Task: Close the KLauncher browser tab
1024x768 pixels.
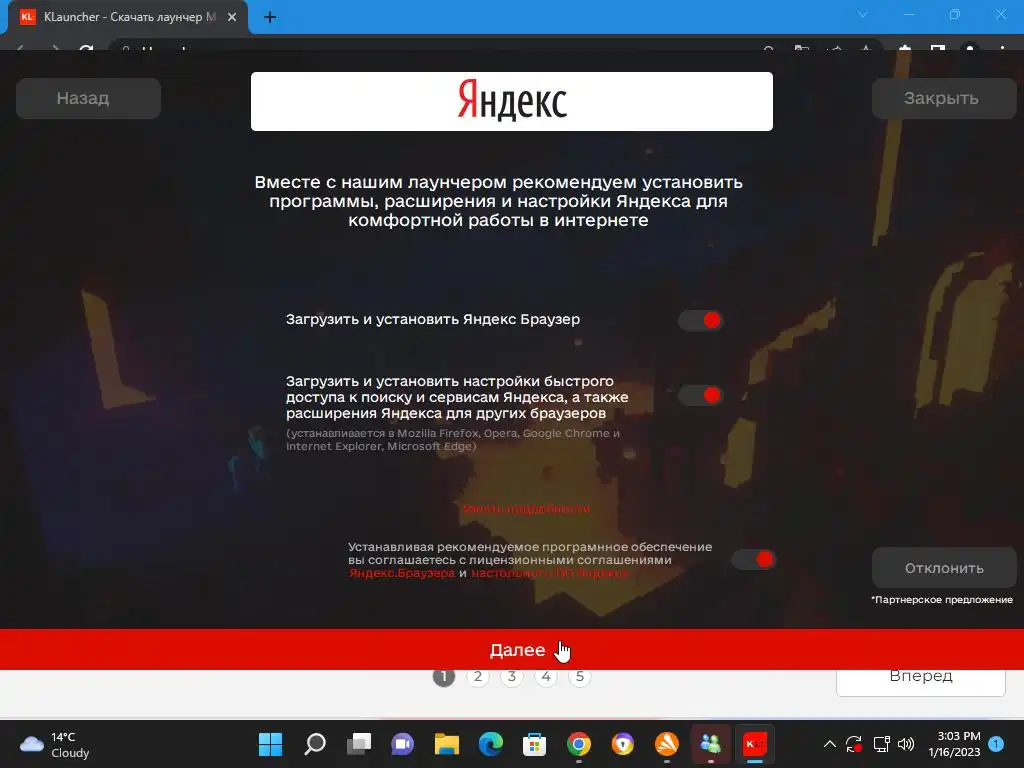Action: pyautogui.click(x=232, y=17)
